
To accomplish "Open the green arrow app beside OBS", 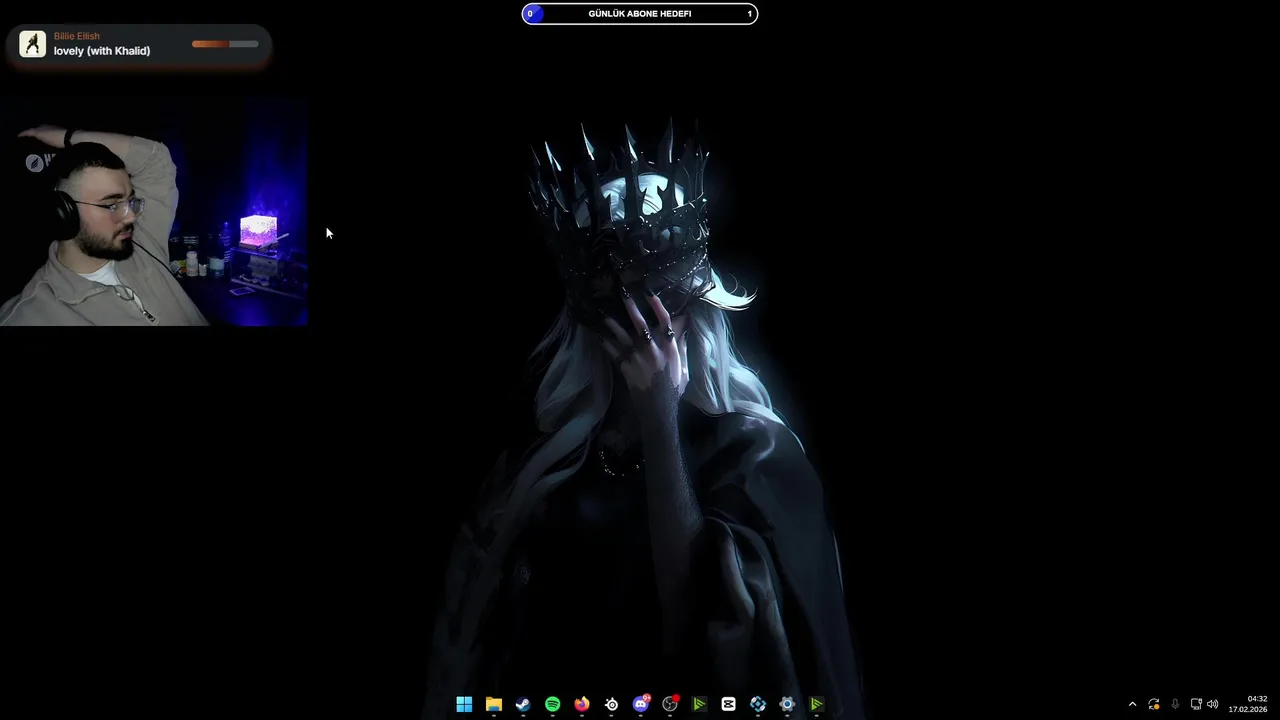I will (699, 705).
